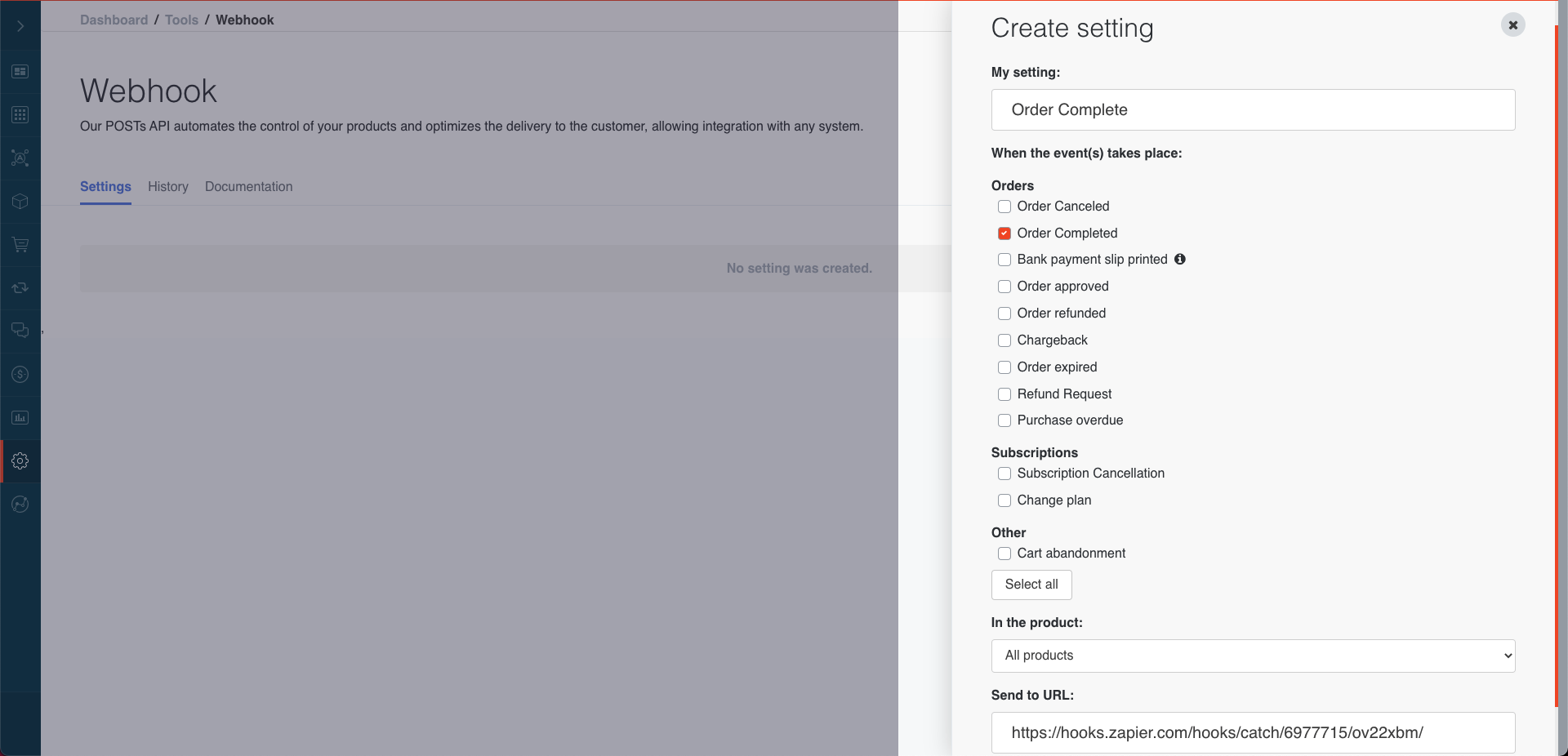Click the Orders section heading
This screenshot has width=1568, height=756.
click(x=1013, y=185)
